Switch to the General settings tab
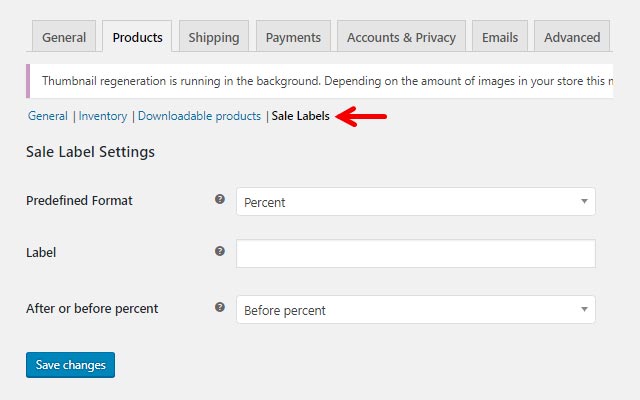 [x=64, y=36]
